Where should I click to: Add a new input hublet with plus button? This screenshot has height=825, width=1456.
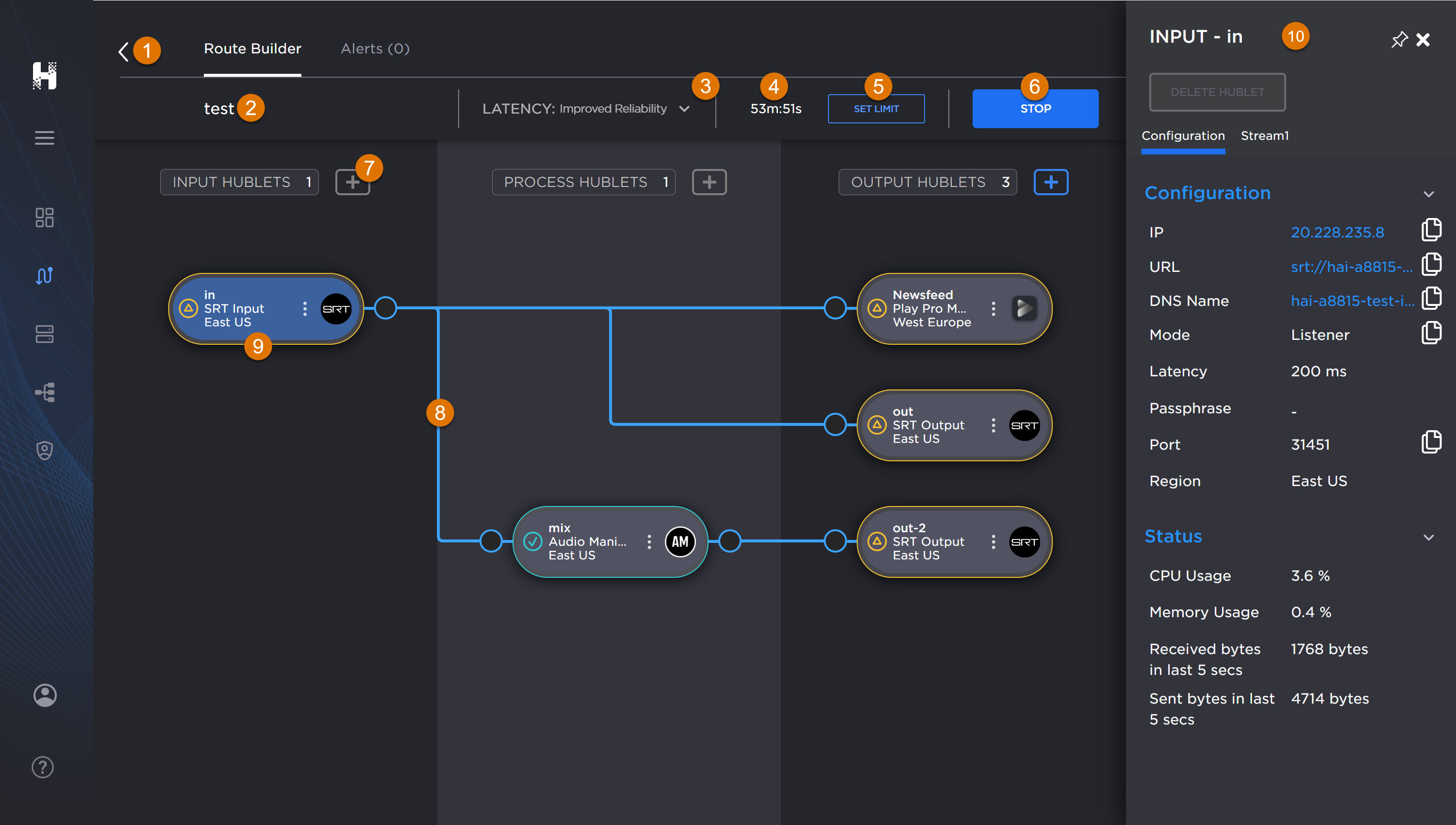(x=352, y=182)
